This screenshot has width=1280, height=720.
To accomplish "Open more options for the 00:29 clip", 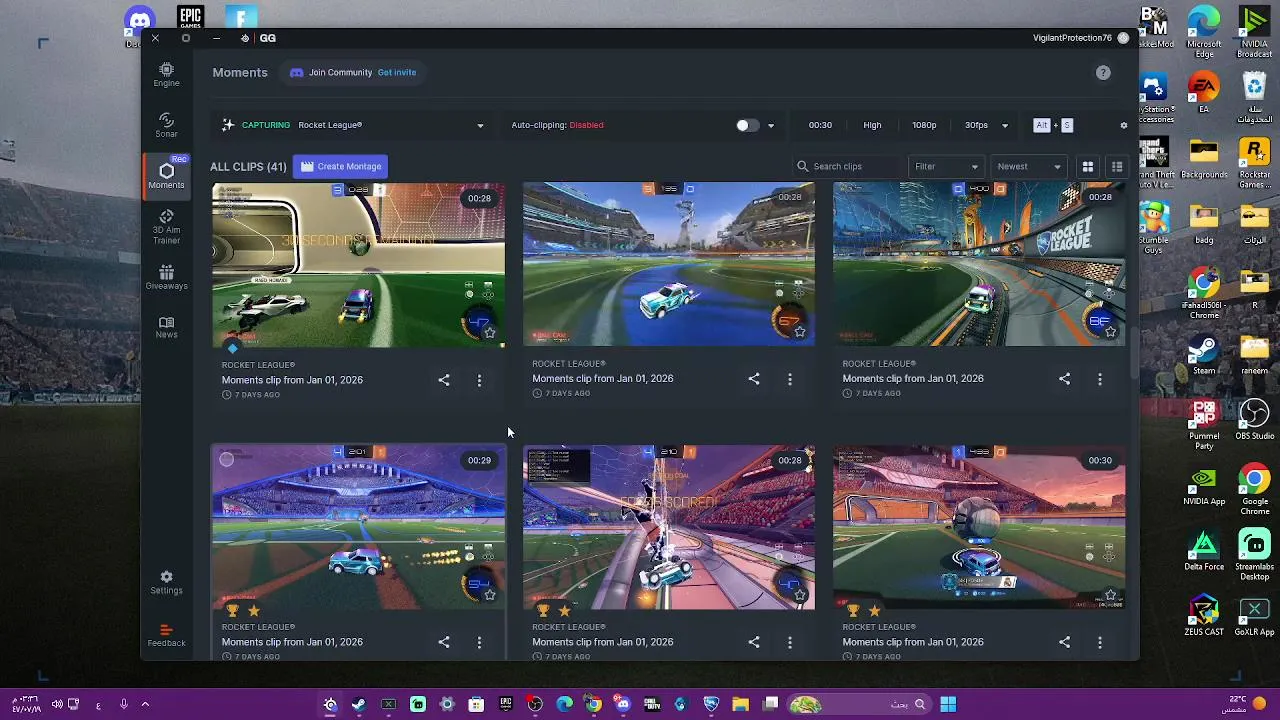I will (479, 642).
